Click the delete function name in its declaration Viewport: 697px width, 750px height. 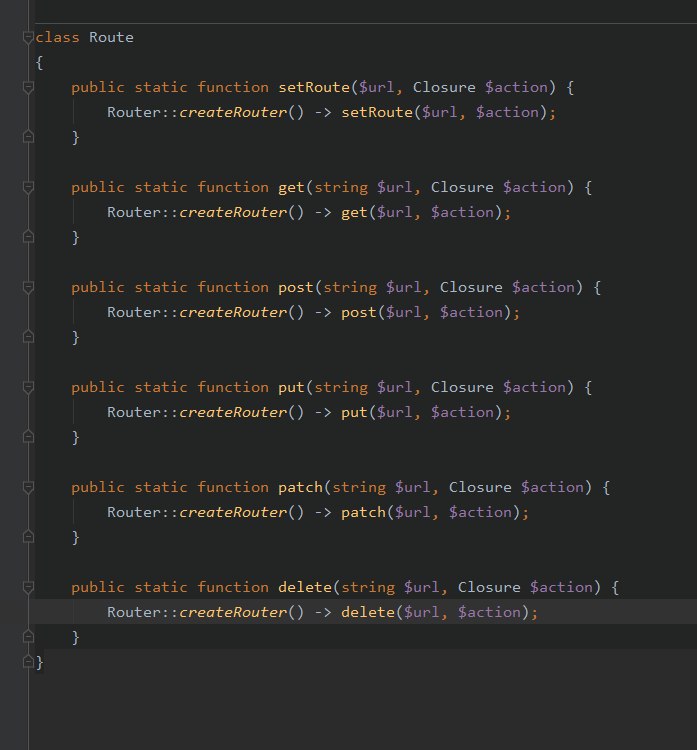click(305, 587)
